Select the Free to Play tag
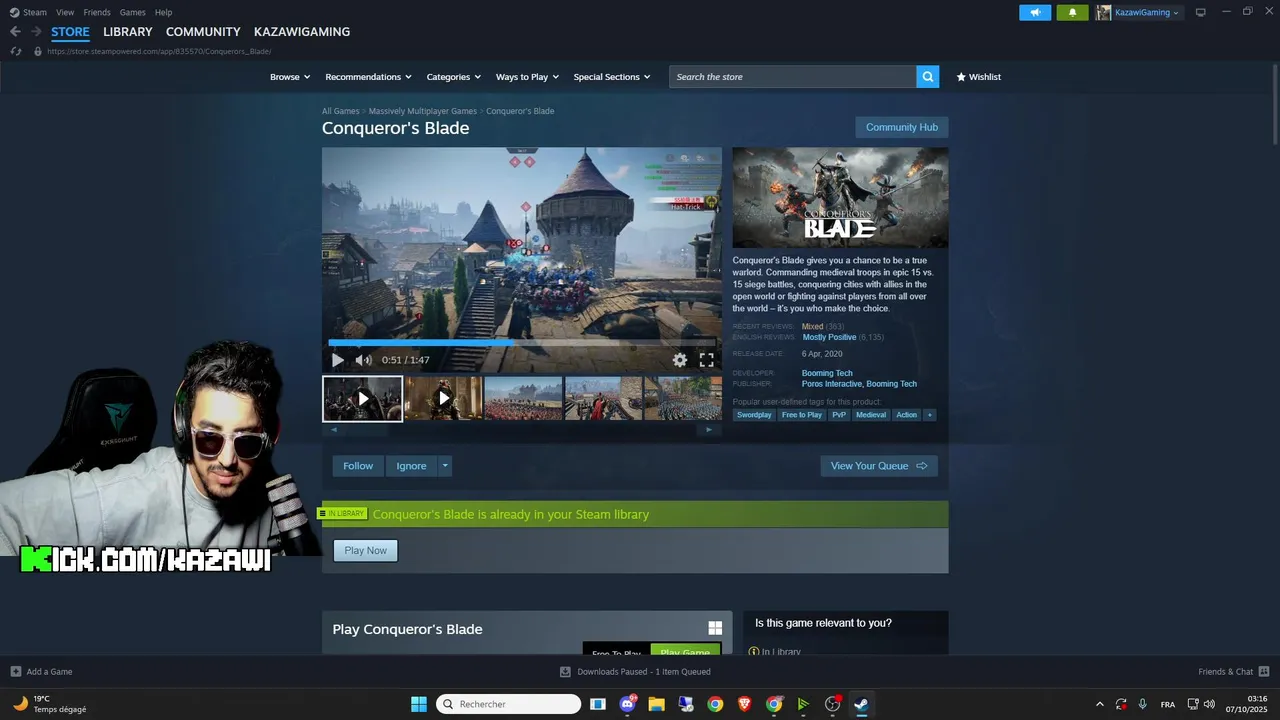This screenshot has height=720, width=1280. pos(802,415)
